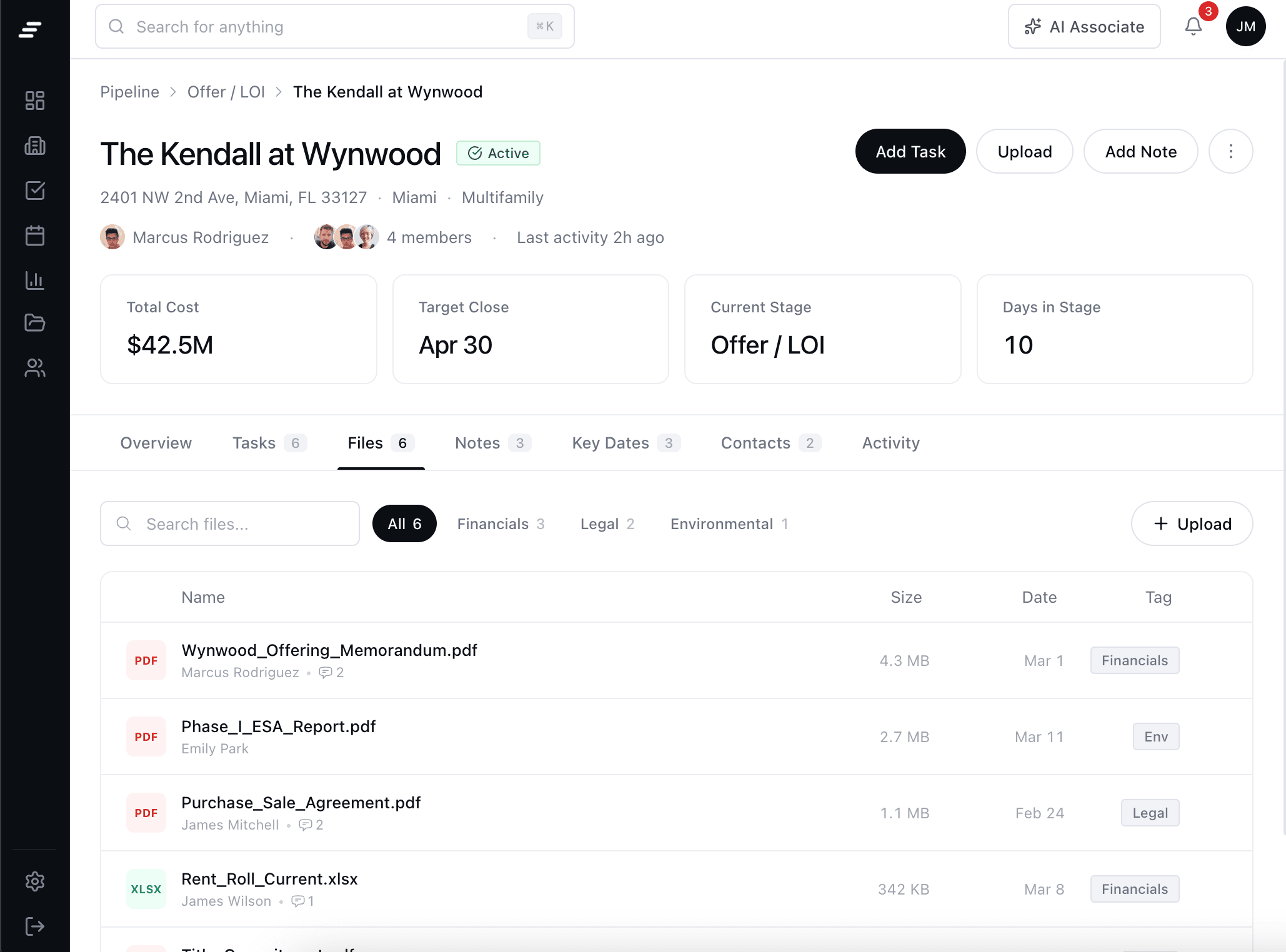Screen dimensions: 1286x952
Task: Open the notifications bell icon
Action: pyautogui.click(x=1193, y=26)
